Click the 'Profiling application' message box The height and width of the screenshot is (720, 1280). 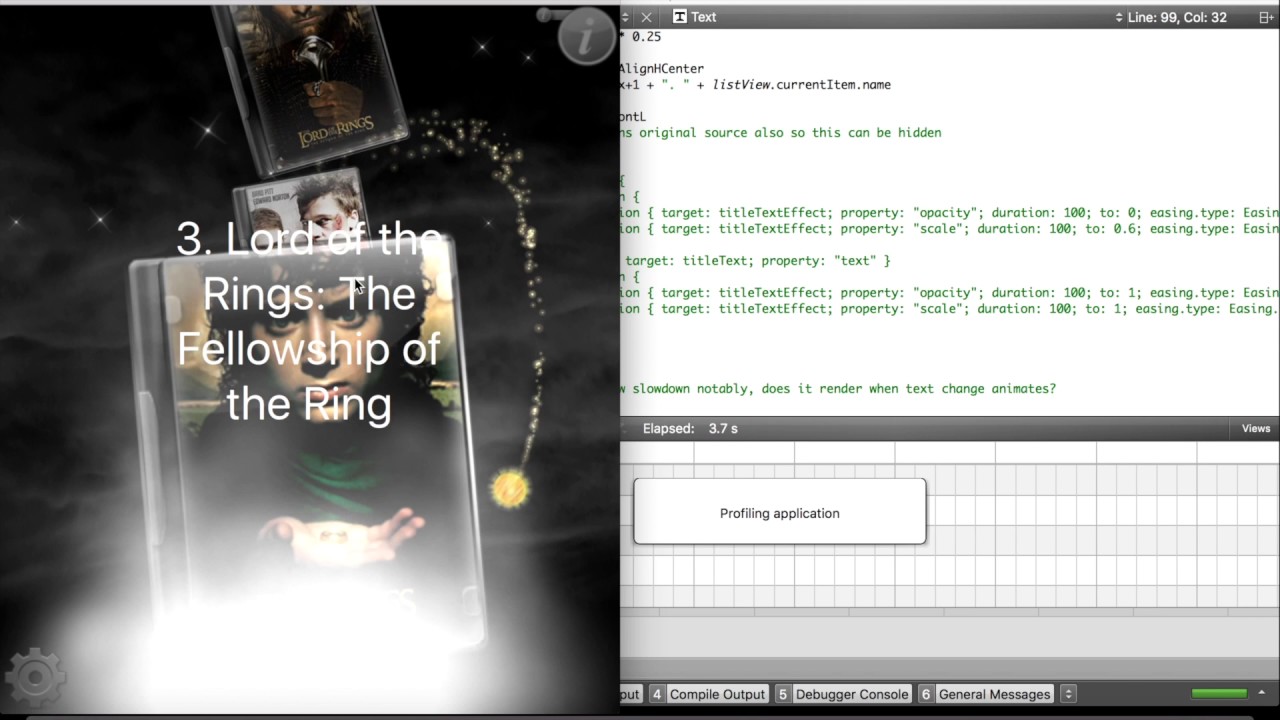[779, 512]
